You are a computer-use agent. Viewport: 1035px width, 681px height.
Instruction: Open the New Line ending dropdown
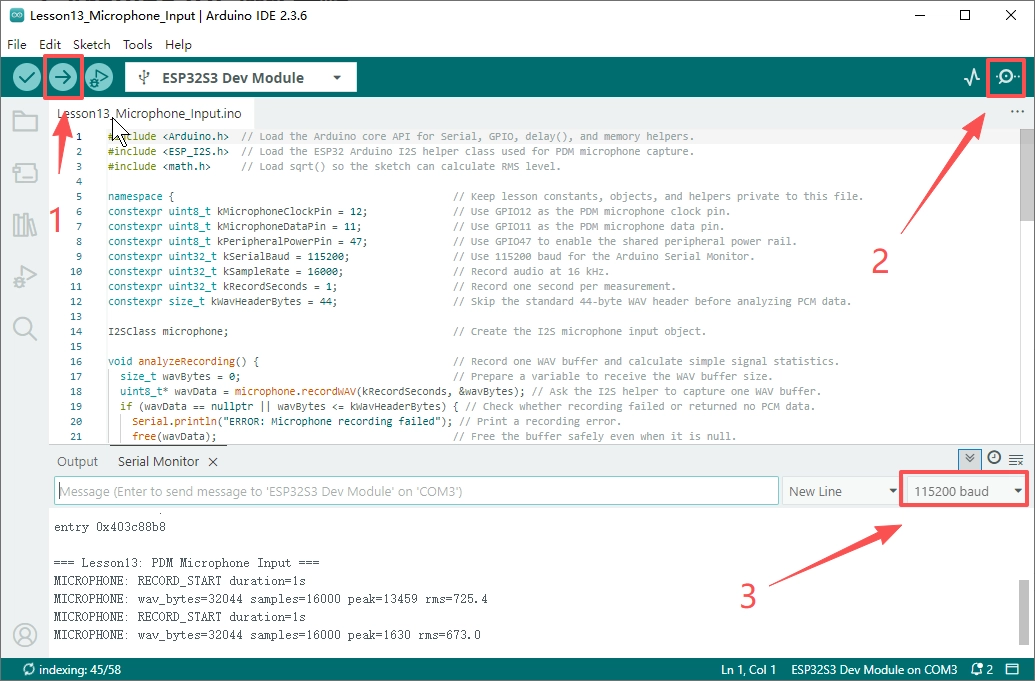point(842,491)
